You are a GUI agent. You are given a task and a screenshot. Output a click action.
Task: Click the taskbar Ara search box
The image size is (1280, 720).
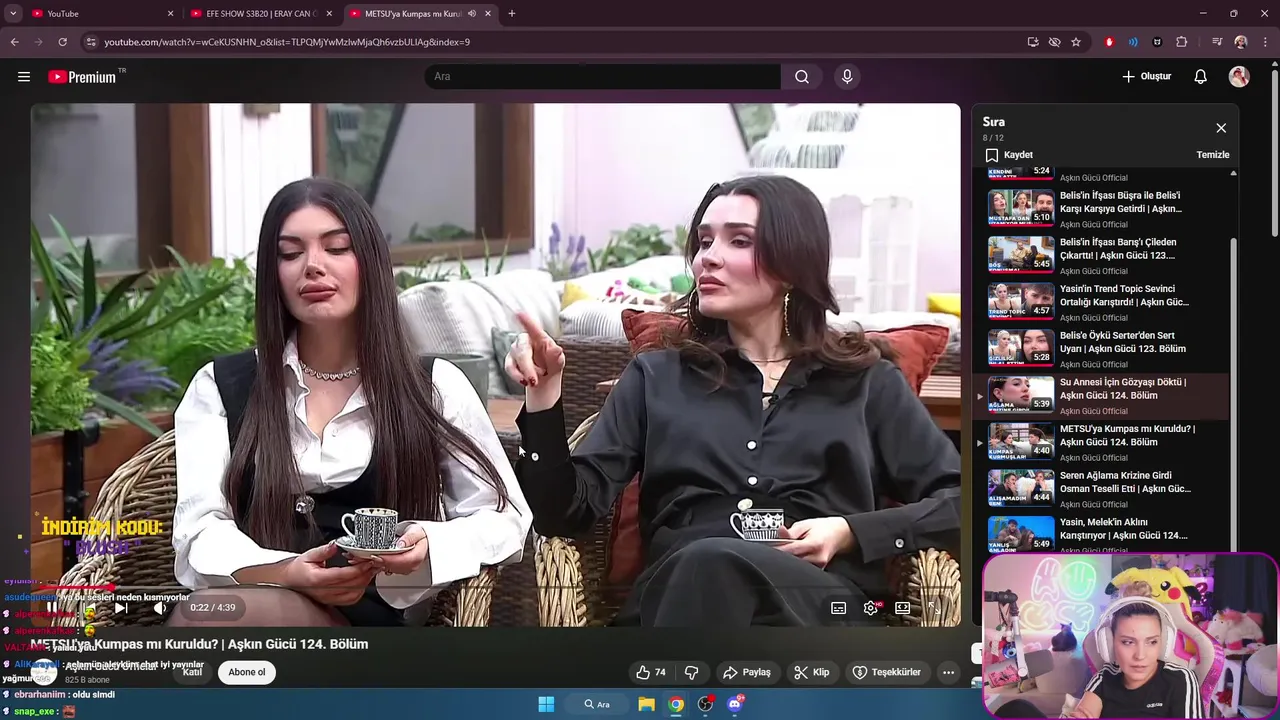[x=598, y=704]
